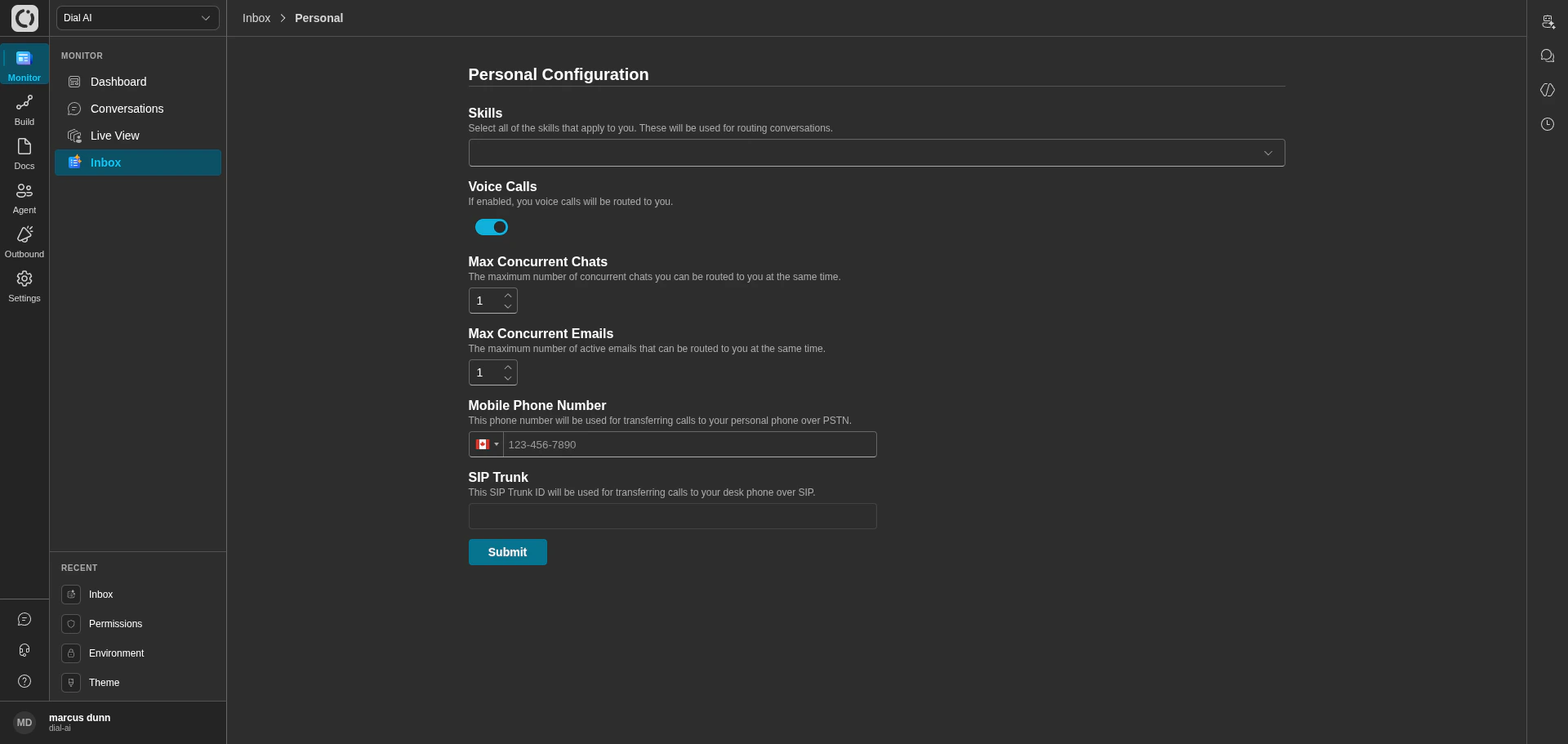Viewport: 1568px width, 744px height.
Task: Click the chat bubble icon at bottom of left rail
Action: point(24,619)
